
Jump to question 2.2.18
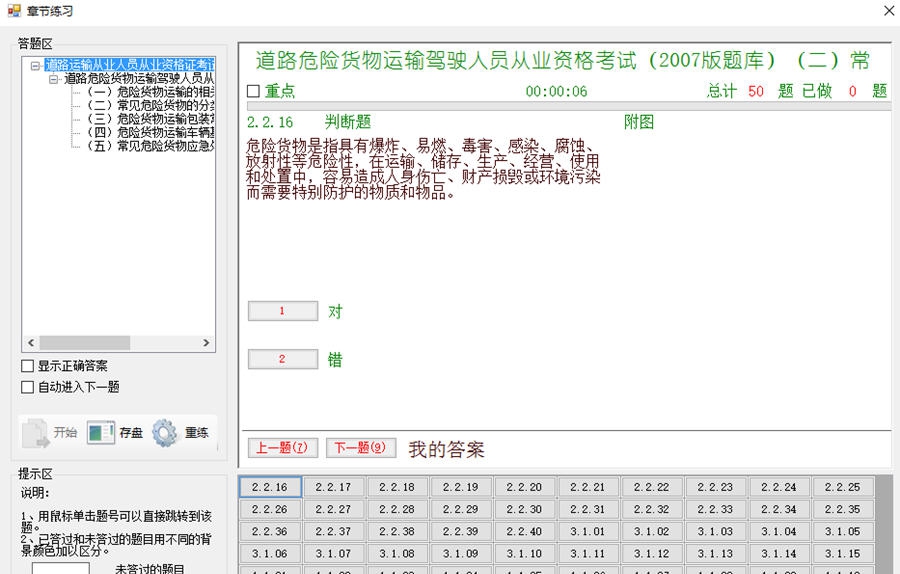[x=397, y=487]
